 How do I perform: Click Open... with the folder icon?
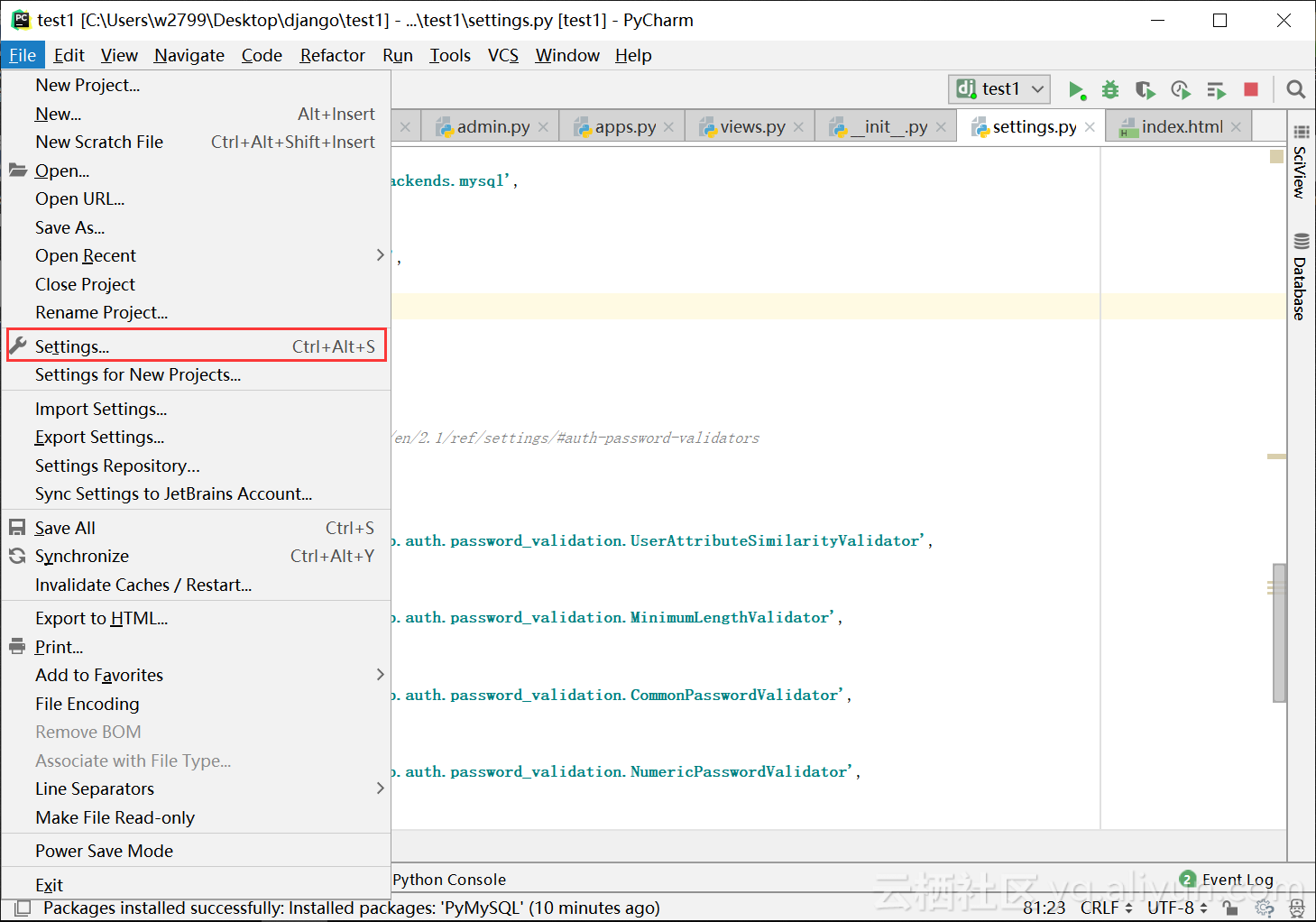pyautogui.click(x=197, y=171)
